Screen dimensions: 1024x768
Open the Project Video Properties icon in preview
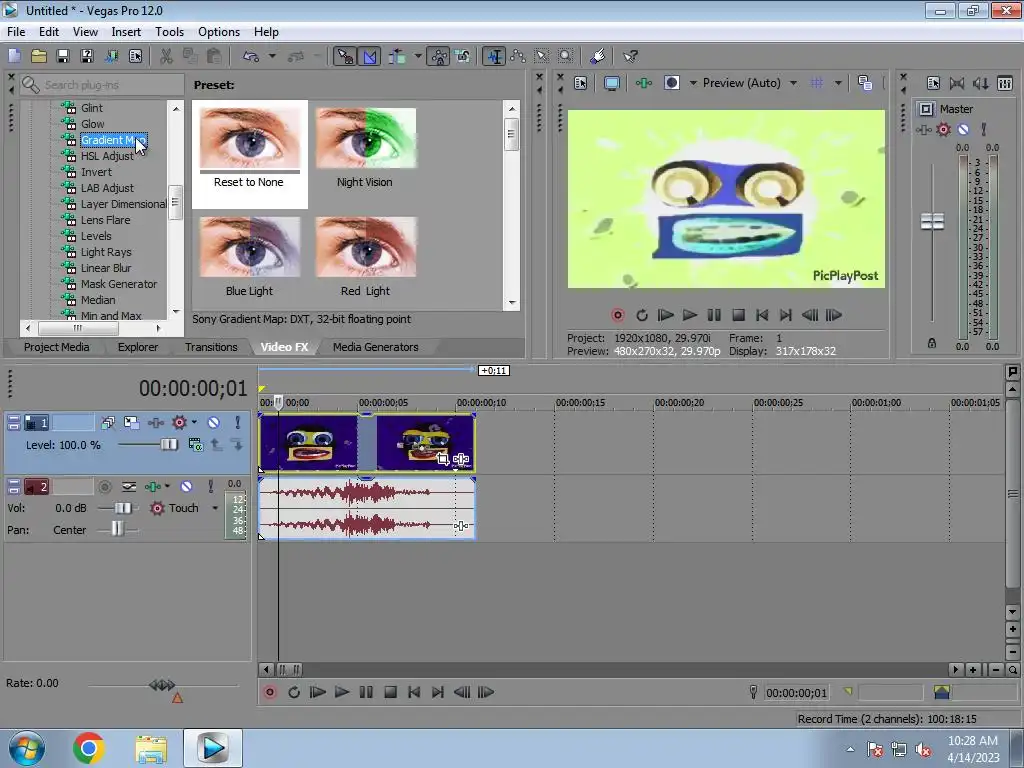point(581,83)
